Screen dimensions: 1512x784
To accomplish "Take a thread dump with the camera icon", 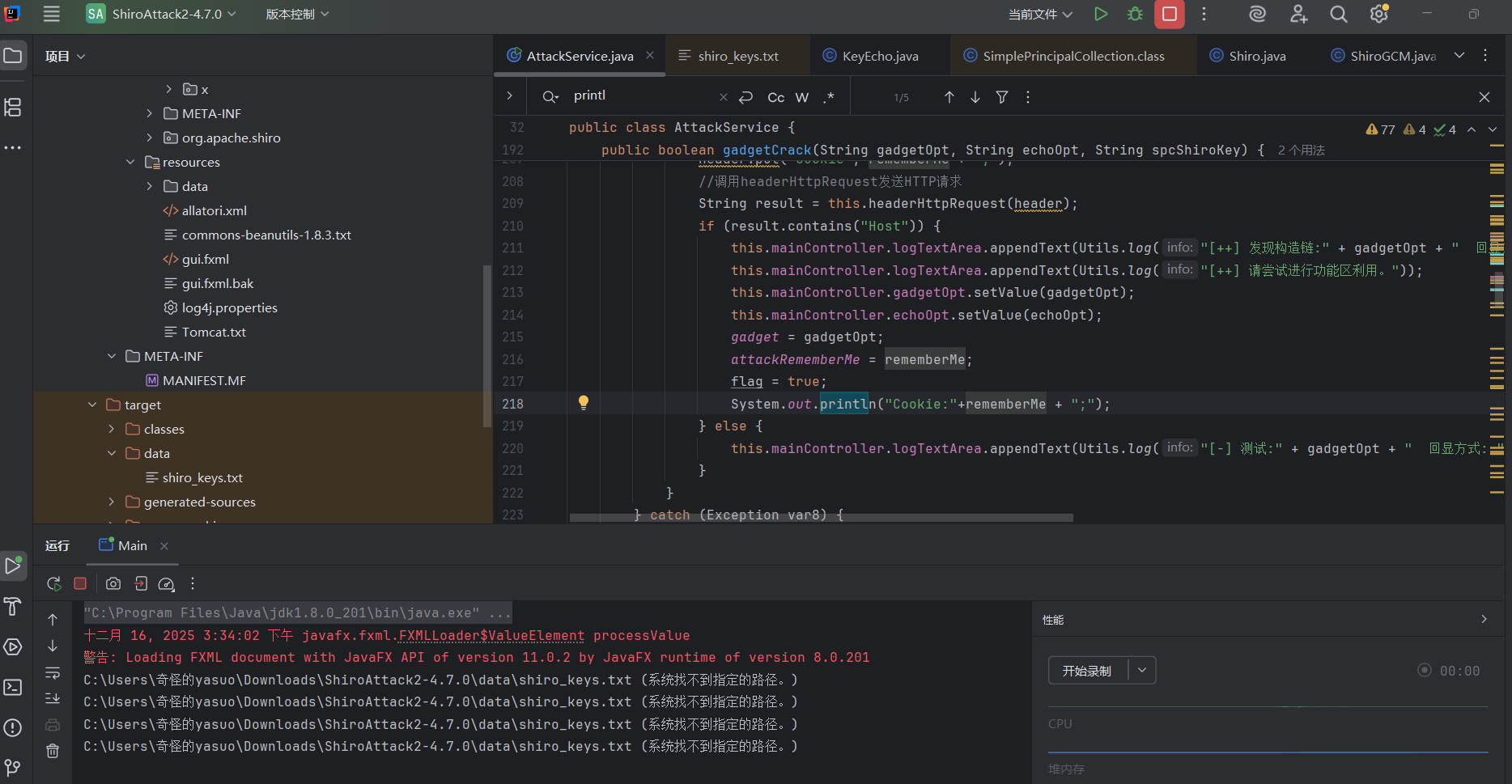I will (113, 583).
